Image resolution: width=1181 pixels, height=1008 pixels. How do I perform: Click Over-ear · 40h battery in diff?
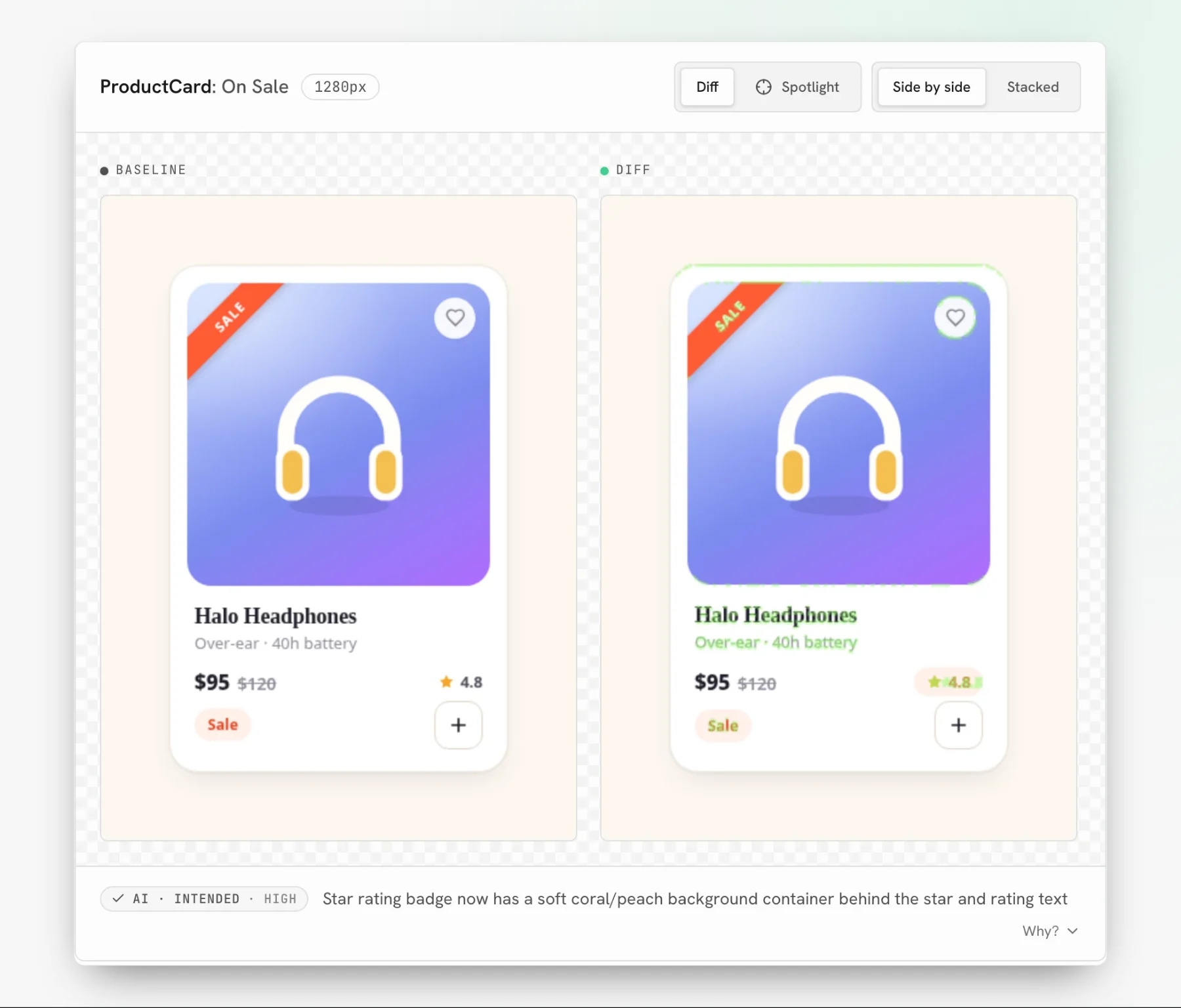coord(776,642)
